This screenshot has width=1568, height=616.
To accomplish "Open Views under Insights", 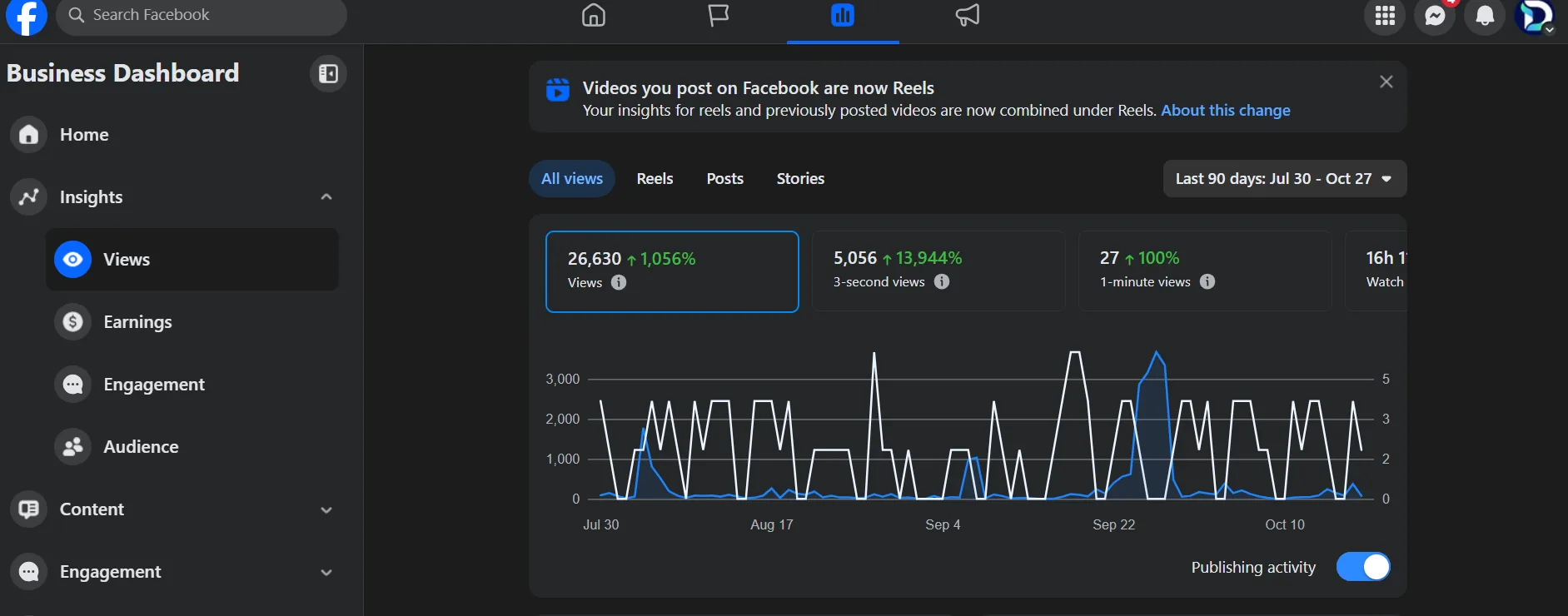I will click(192, 260).
